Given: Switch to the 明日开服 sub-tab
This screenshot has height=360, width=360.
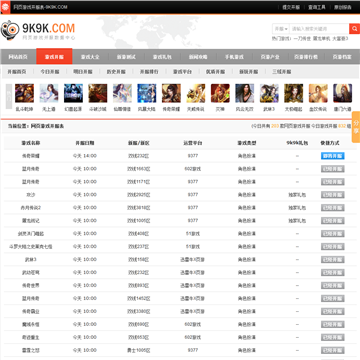Looking at the screenshot, I should coord(83,72).
